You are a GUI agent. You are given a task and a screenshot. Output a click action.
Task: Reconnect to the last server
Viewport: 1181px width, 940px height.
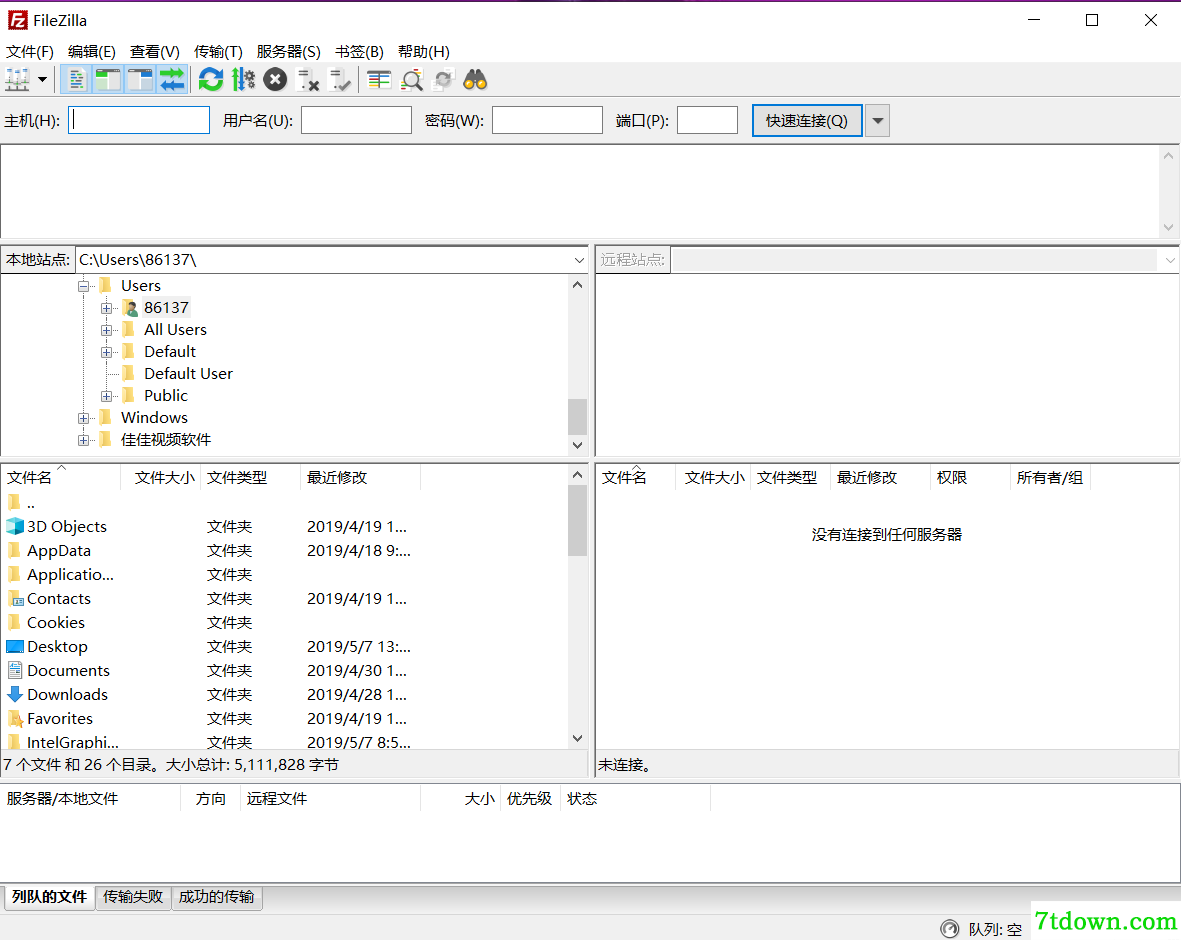coord(340,79)
